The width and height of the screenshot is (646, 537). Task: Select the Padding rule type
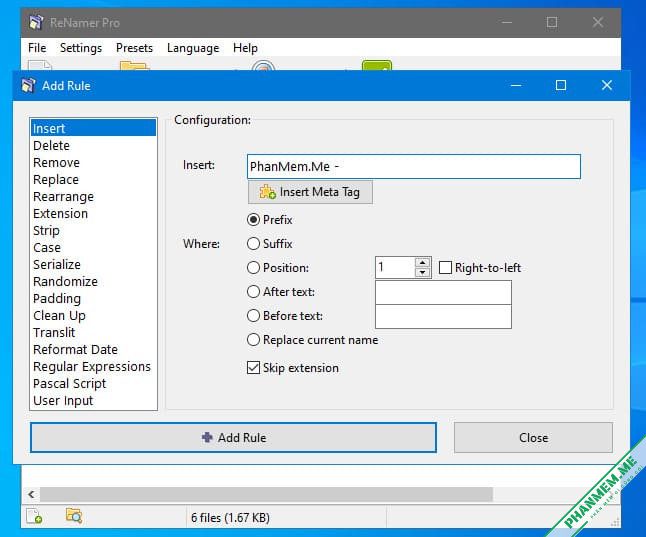pyautogui.click(x=93, y=298)
